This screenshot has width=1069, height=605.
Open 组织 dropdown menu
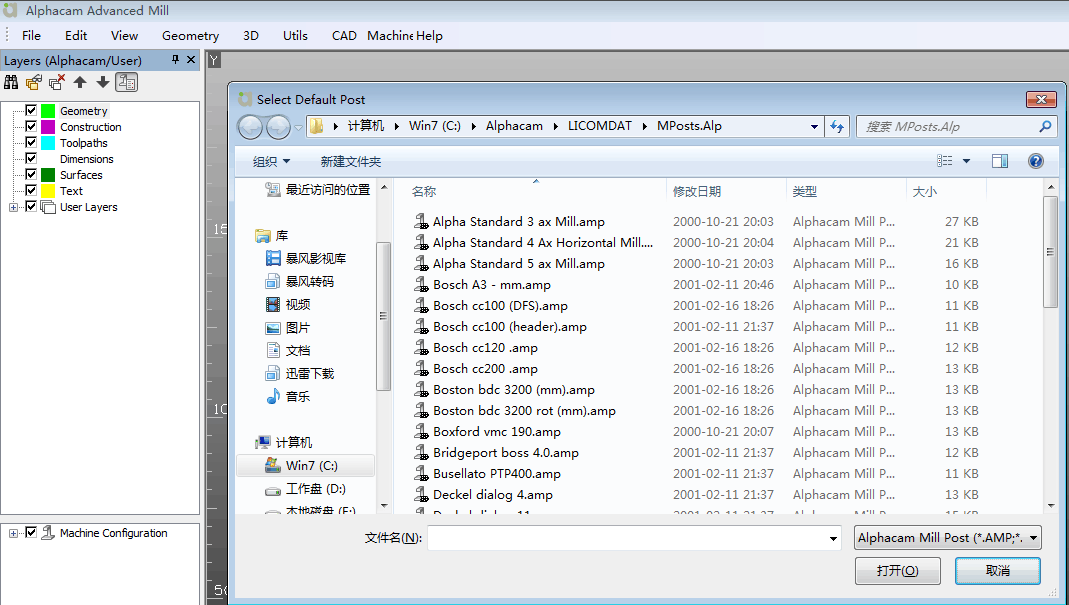coord(271,162)
